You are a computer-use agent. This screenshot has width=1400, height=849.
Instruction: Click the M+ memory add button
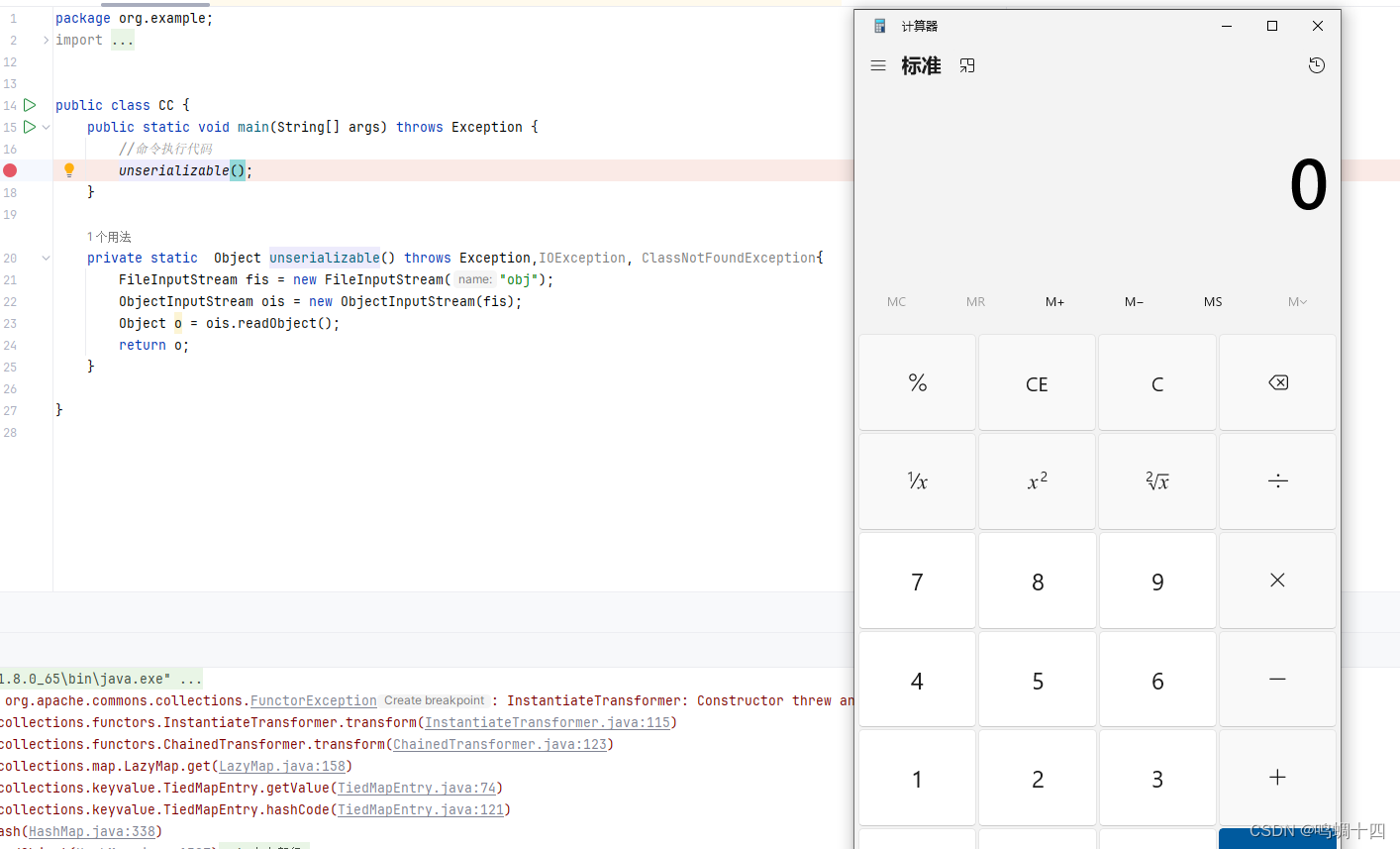(1055, 302)
